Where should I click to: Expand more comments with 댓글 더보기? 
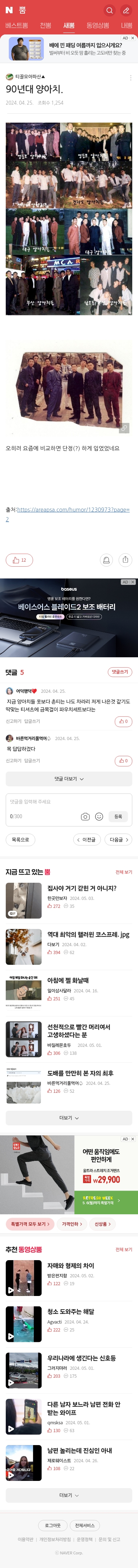(x=69, y=778)
